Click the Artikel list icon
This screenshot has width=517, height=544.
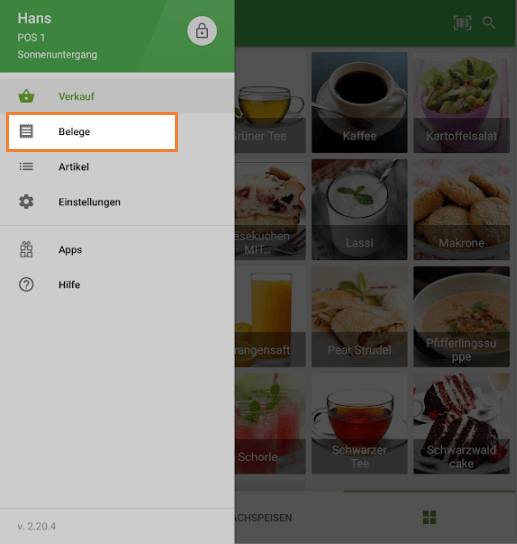coord(26,167)
